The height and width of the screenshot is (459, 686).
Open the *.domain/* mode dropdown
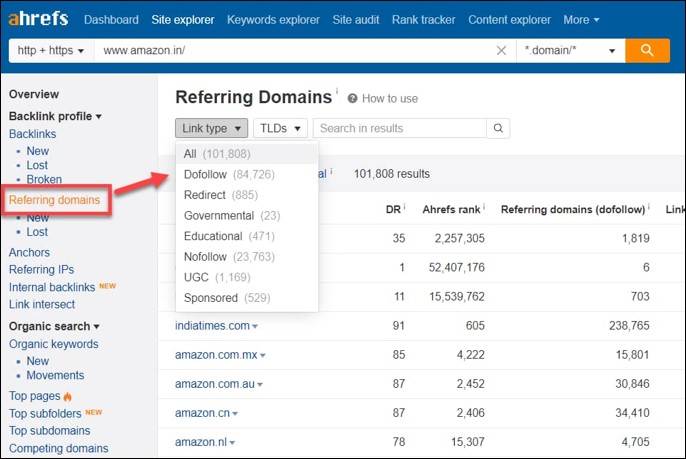[x=570, y=51]
